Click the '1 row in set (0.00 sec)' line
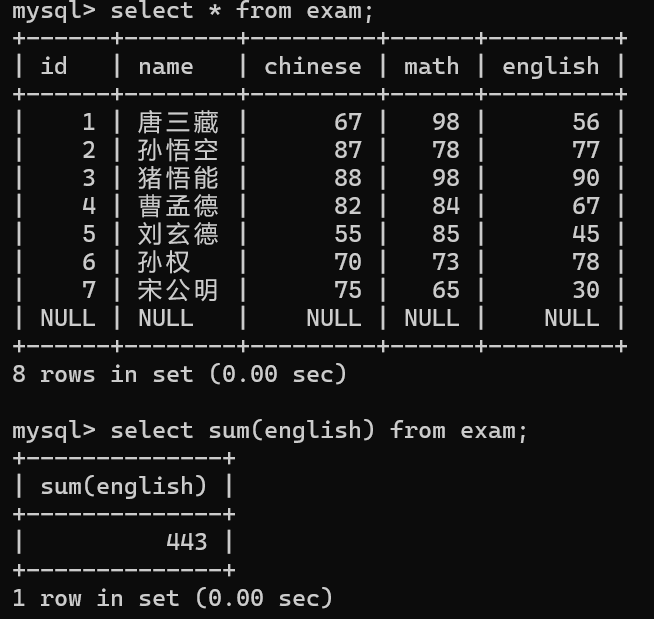This screenshot has width=654, height=619. pyautogui.click(x=172, y=598)
